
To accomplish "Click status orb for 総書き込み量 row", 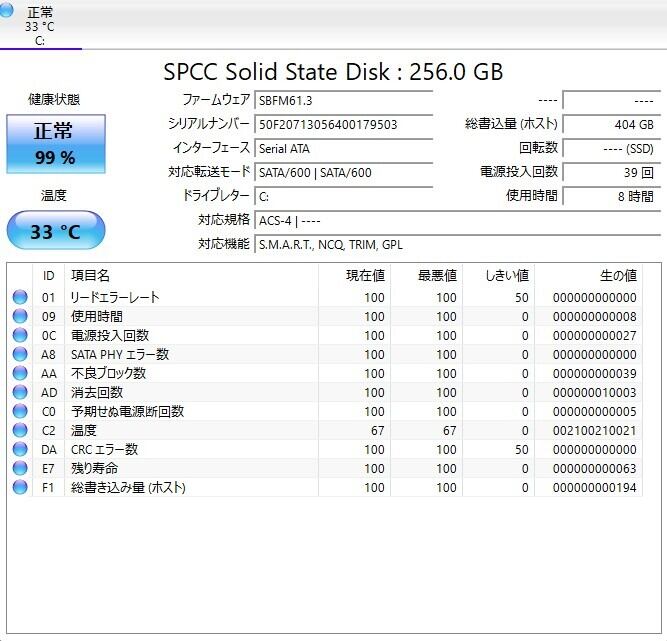I will (x=20, y=487).
